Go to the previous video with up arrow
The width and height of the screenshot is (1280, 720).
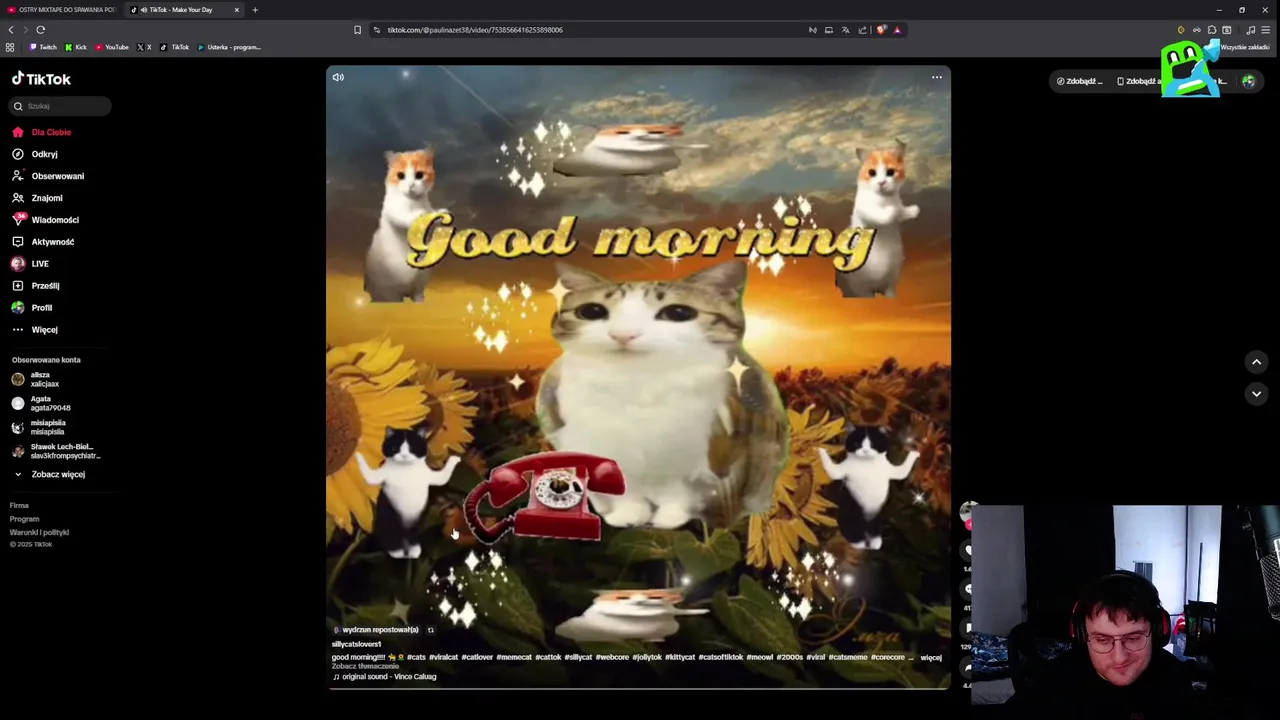(1256, 362)
